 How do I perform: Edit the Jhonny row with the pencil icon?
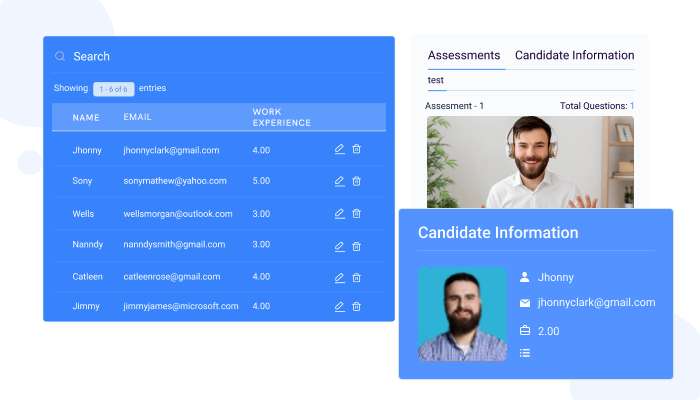(340, 149)
